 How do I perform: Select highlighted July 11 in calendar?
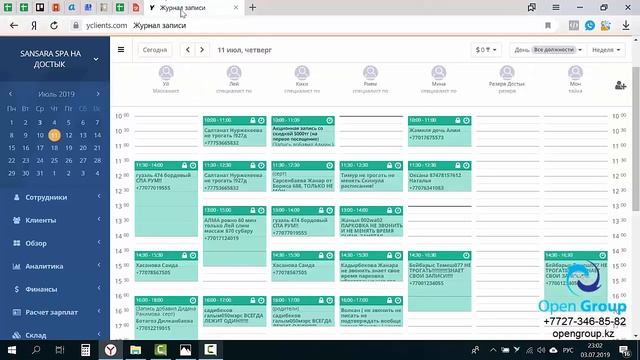pyautogui.click(x=54, y=135)
